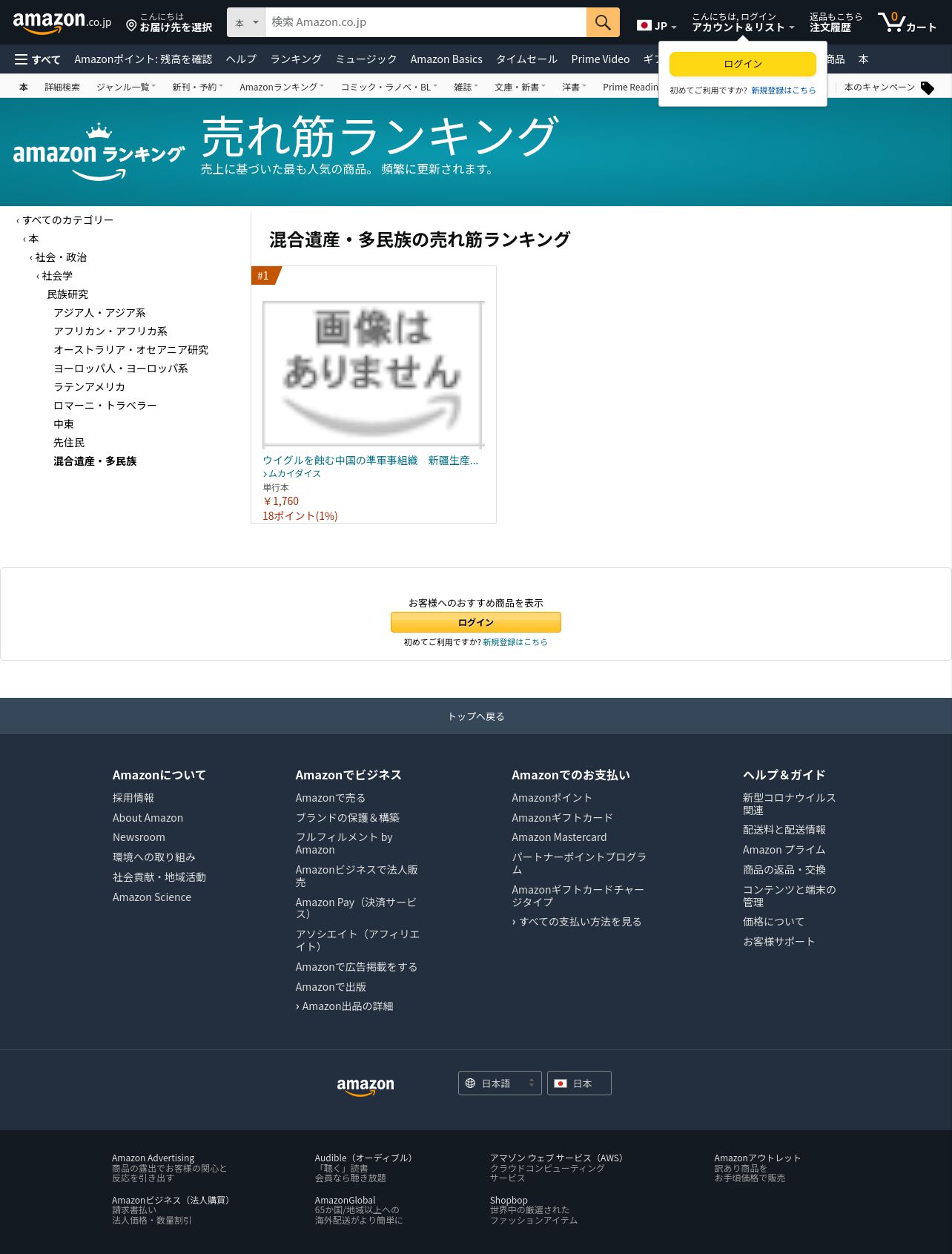Open the すべて hamburger menu
Screen dimensions: 952x1254
pyautogui.click(x=37, y=59)
